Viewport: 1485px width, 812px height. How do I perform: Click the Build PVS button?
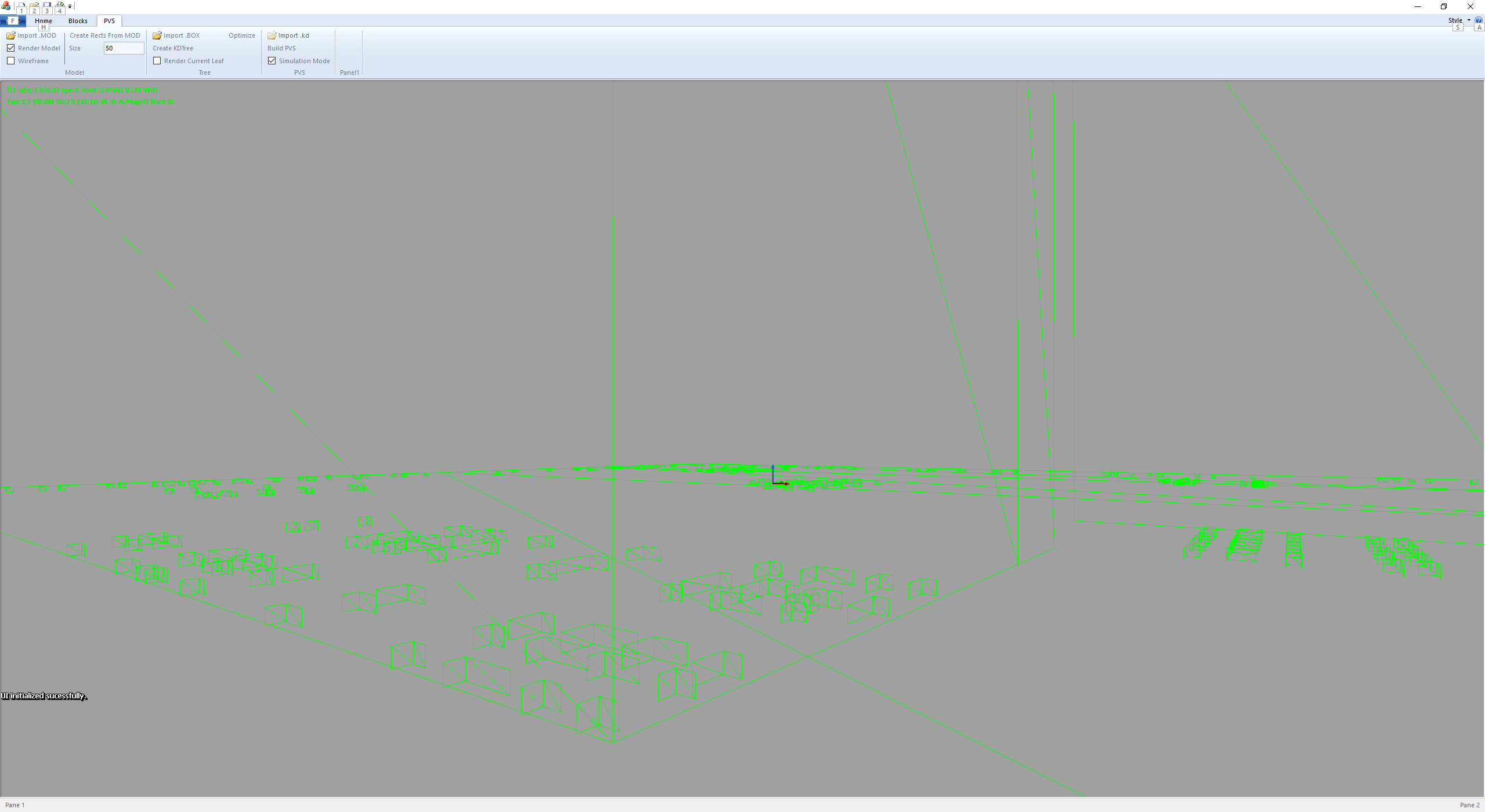pyautogui.click(x=281, y=48)
